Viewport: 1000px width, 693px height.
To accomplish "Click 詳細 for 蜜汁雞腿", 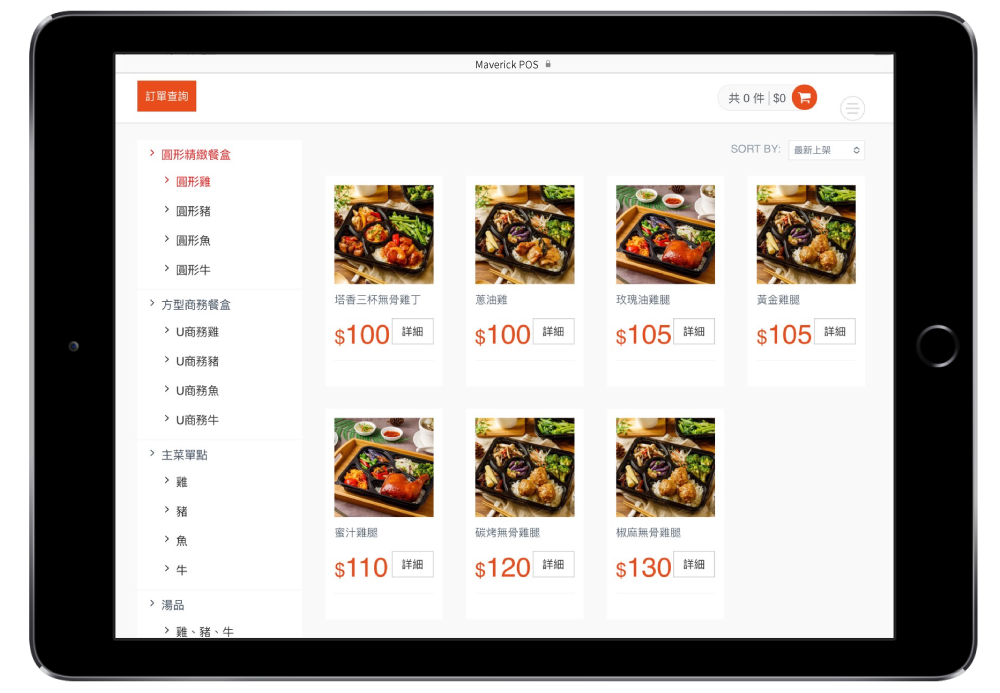I will [x=413, y=564].
